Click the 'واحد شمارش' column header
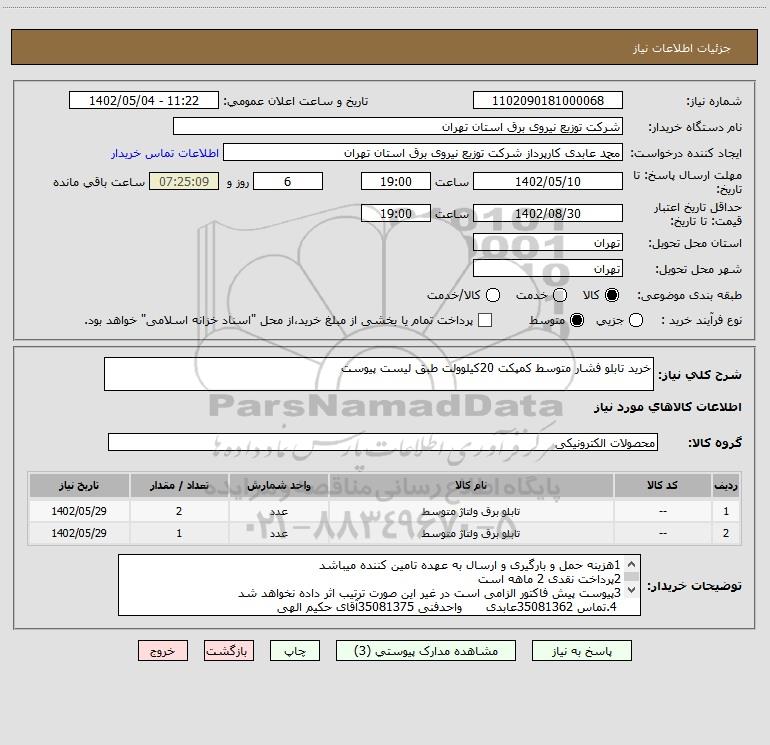770x745 pixels. click(278, 486)
